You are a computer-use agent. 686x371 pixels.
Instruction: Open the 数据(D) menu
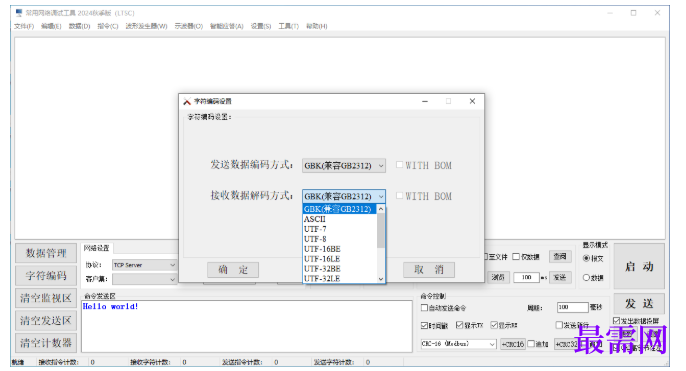pyautogui.click(x=79, y=26)
